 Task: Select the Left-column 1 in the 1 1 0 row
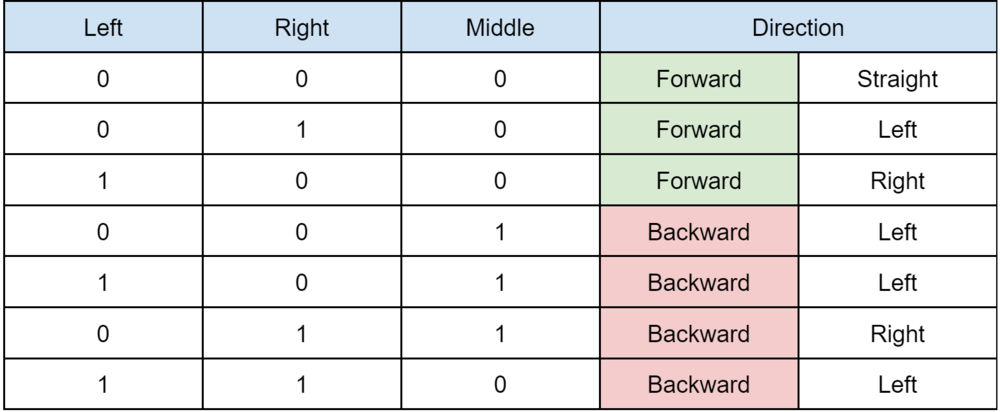coord(103,384)
